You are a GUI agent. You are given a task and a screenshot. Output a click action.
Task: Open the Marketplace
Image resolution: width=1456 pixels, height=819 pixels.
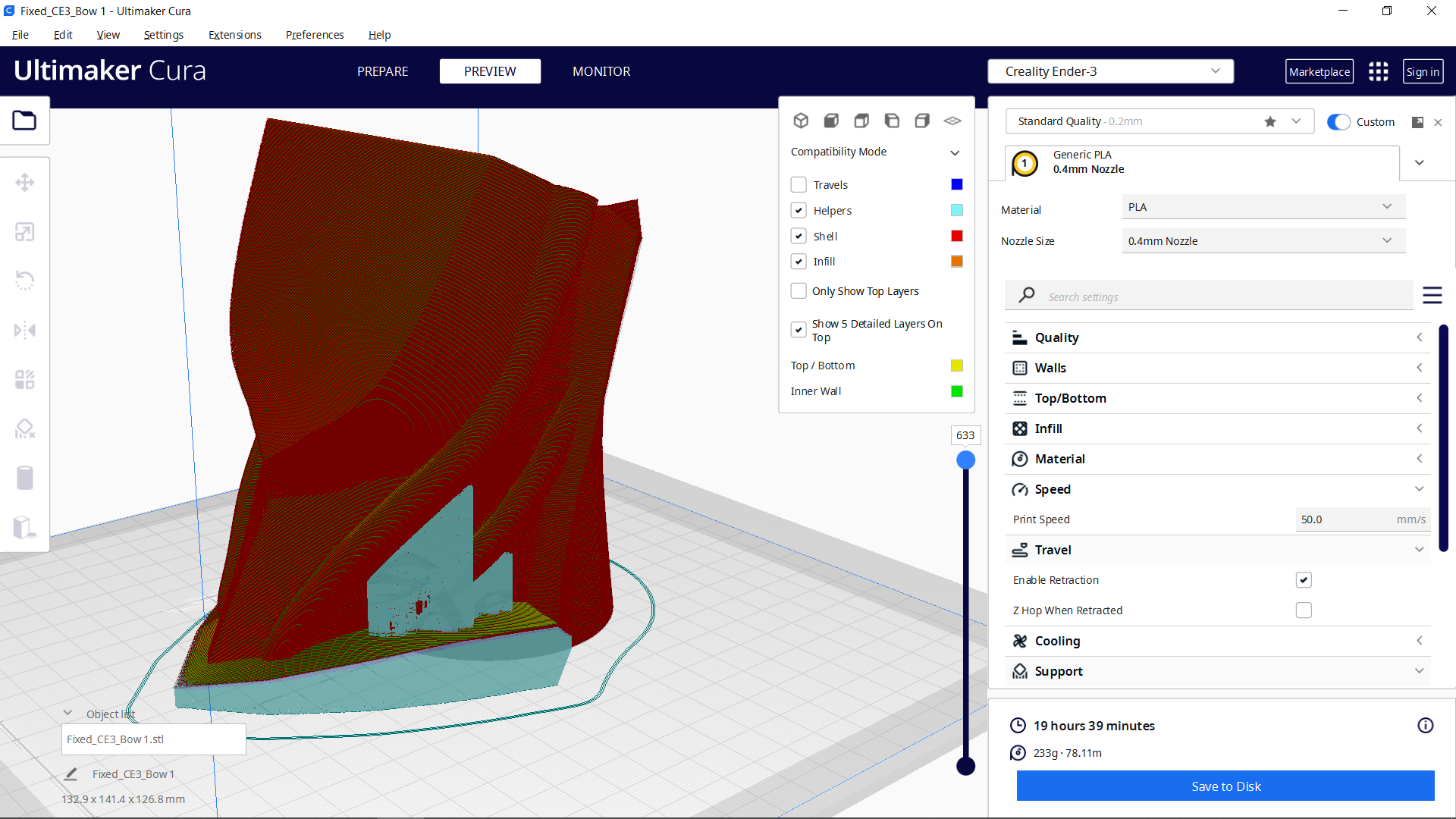coord(1319,71)
